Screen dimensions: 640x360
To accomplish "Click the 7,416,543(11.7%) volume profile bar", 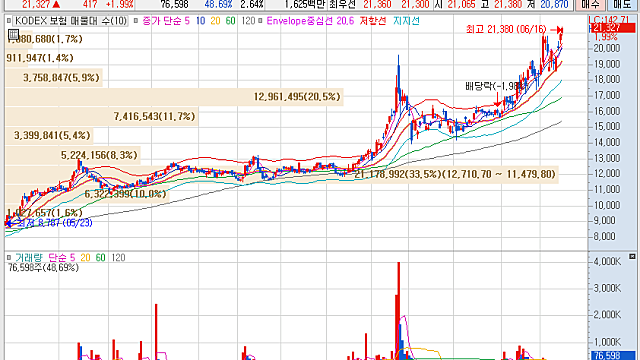I will pyautogui.click(x=102, y=116).
